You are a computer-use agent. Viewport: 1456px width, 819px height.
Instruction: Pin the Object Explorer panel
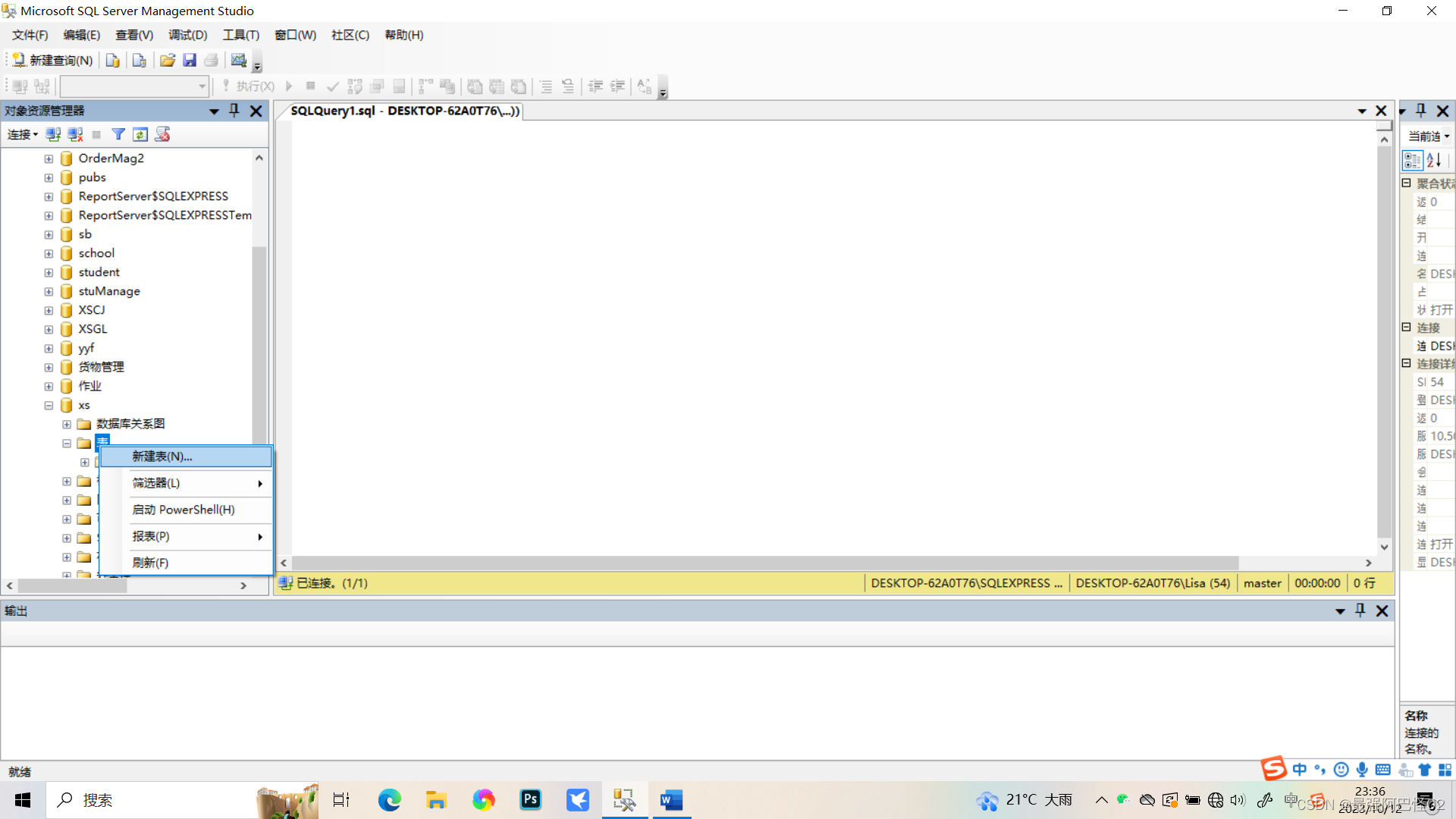click(234, 111)
